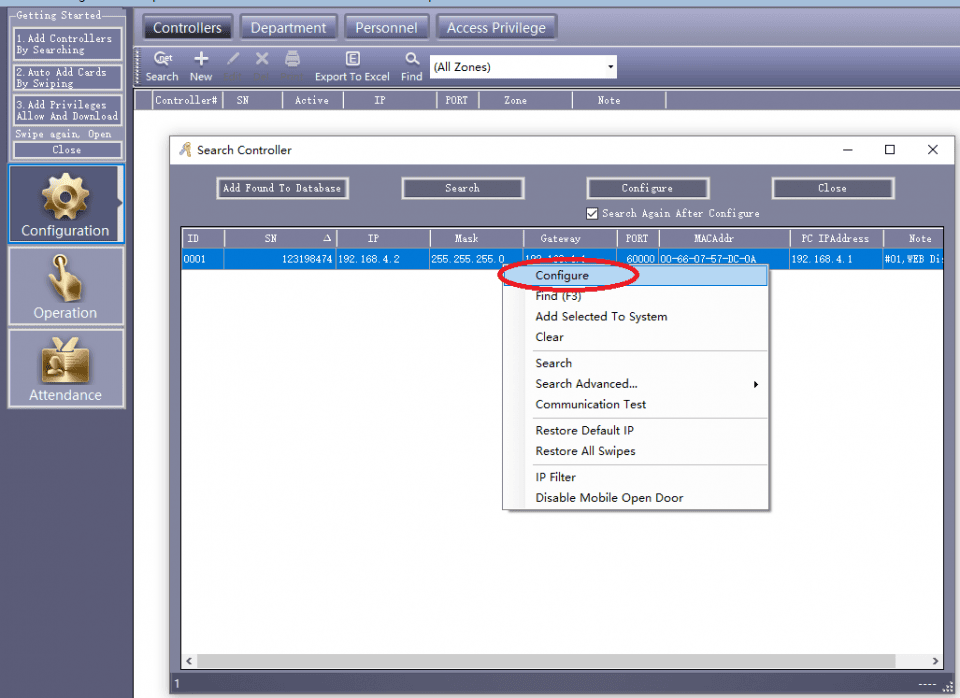Image resolution: width=960 pixels, height=698 pixels.
Task: Open the Attendance sidebar section
Action: (x=66, y=368)
